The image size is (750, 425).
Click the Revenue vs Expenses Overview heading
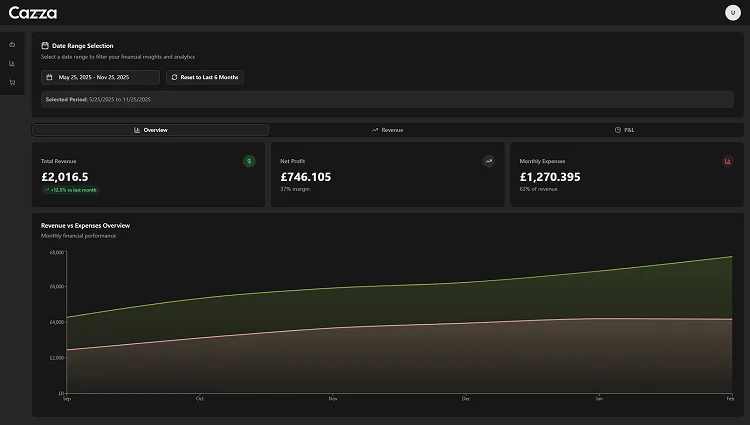85,225
